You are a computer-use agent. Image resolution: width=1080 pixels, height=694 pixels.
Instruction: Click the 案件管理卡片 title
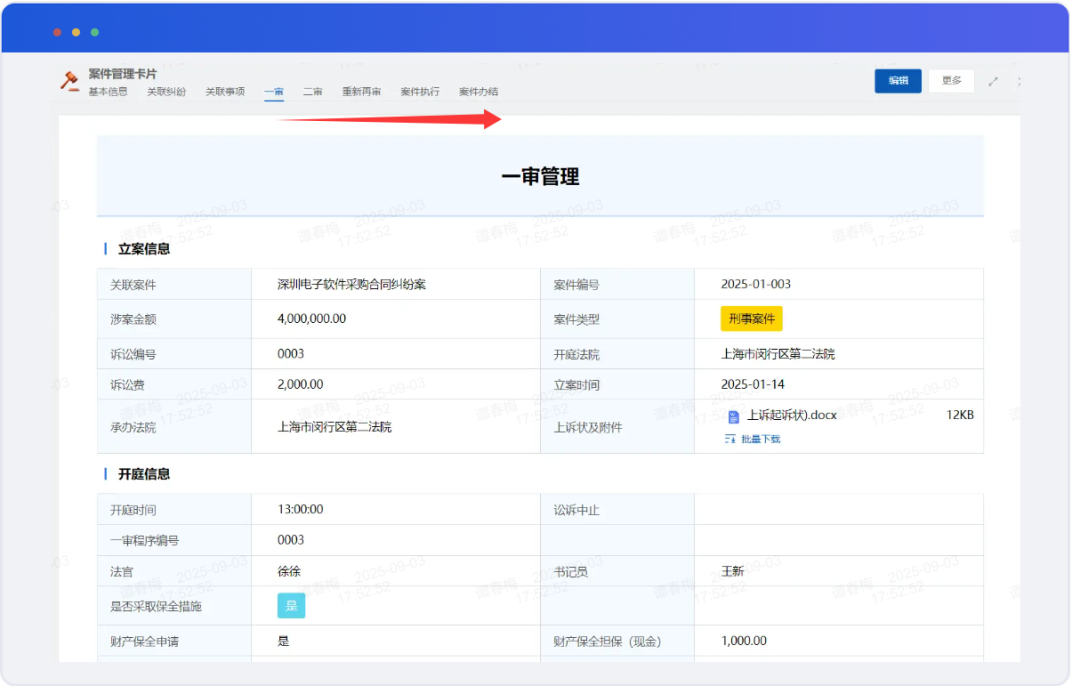(x=123, y=74)
